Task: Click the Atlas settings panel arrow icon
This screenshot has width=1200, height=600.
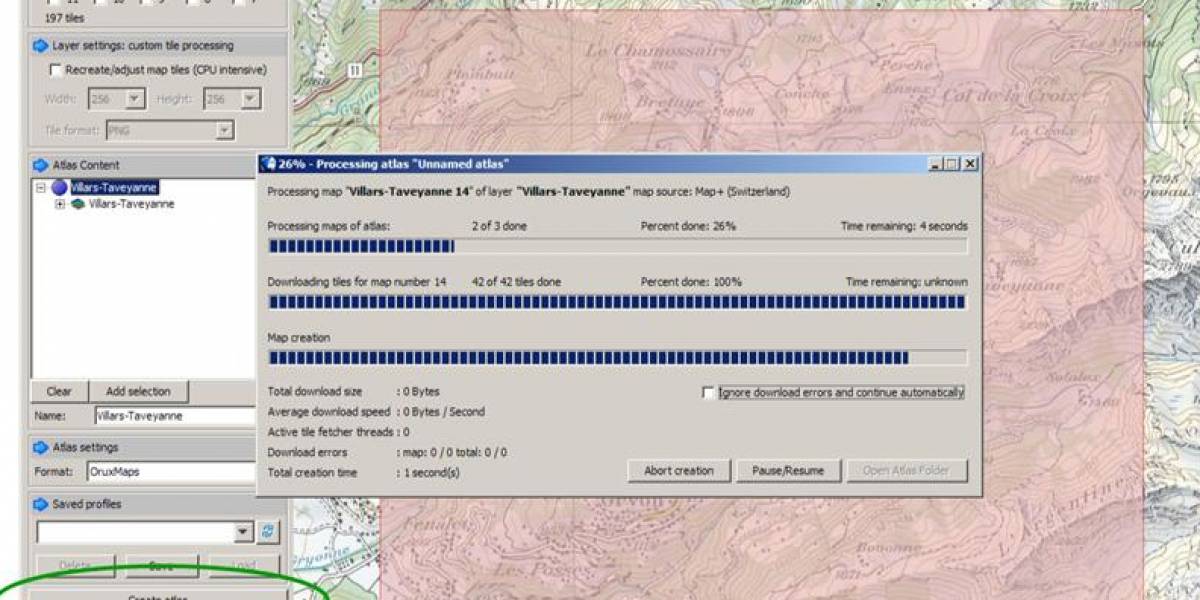Action: 40,447
